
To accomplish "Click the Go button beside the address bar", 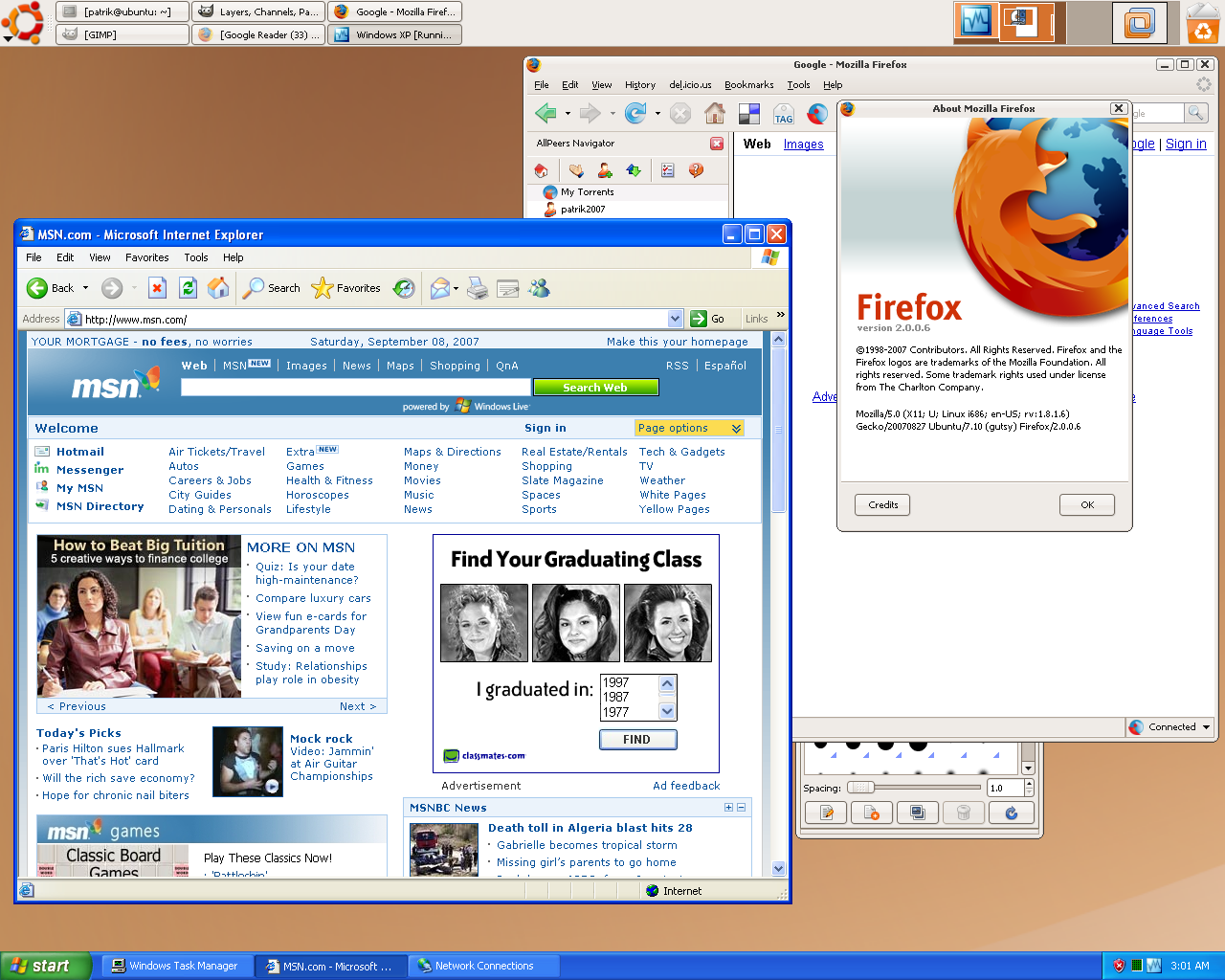I will 709,319.
